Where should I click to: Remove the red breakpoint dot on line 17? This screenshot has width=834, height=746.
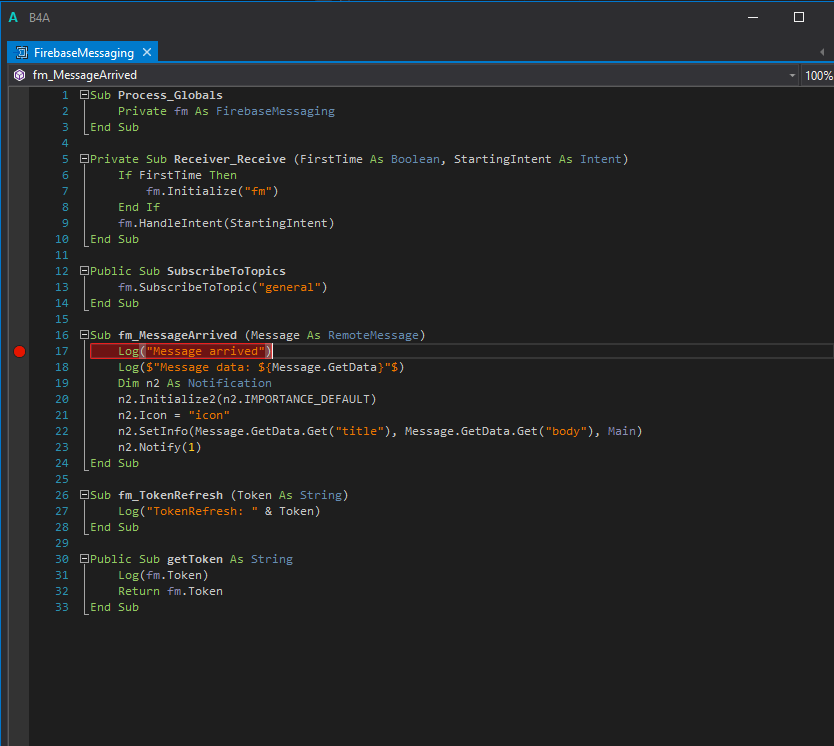click(x=19, y=351)
